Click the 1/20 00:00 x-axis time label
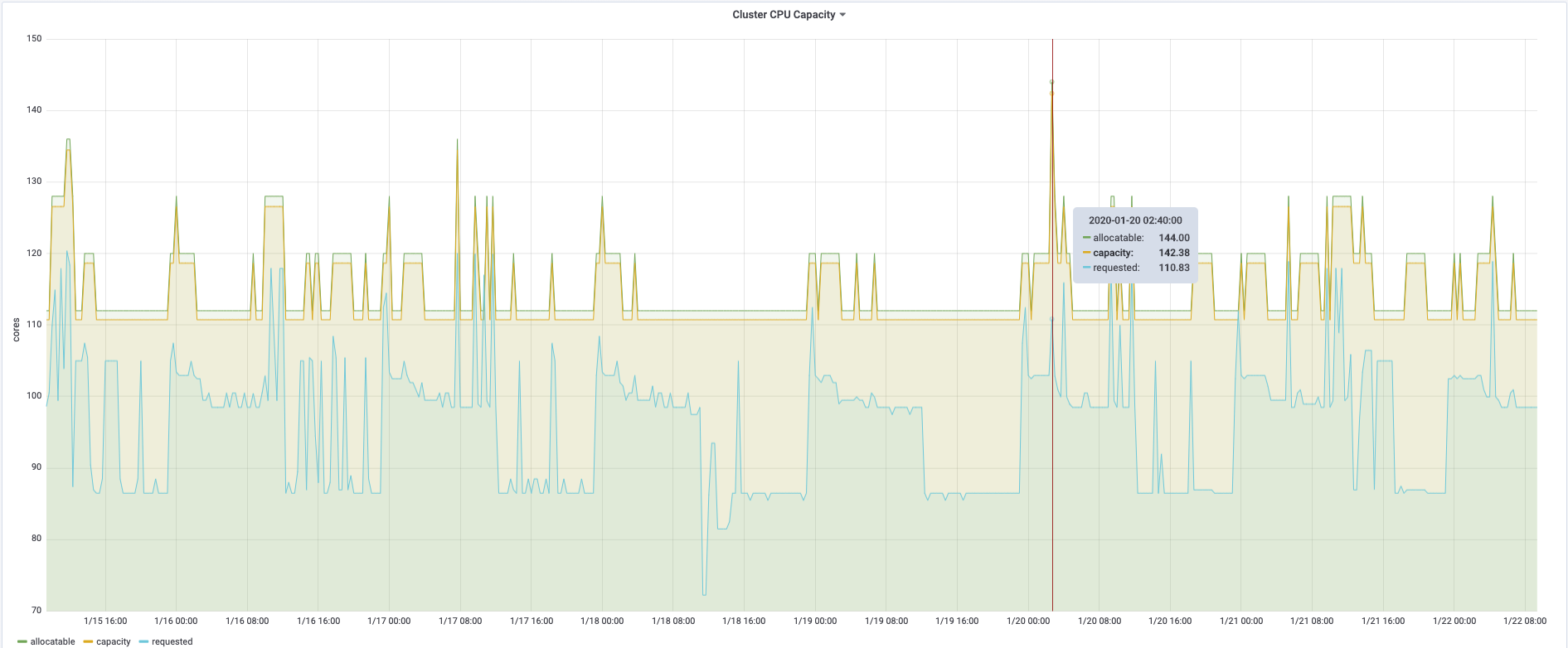Image resolution: width=1568 pixels, height=648 pixels. (1028, 621)
